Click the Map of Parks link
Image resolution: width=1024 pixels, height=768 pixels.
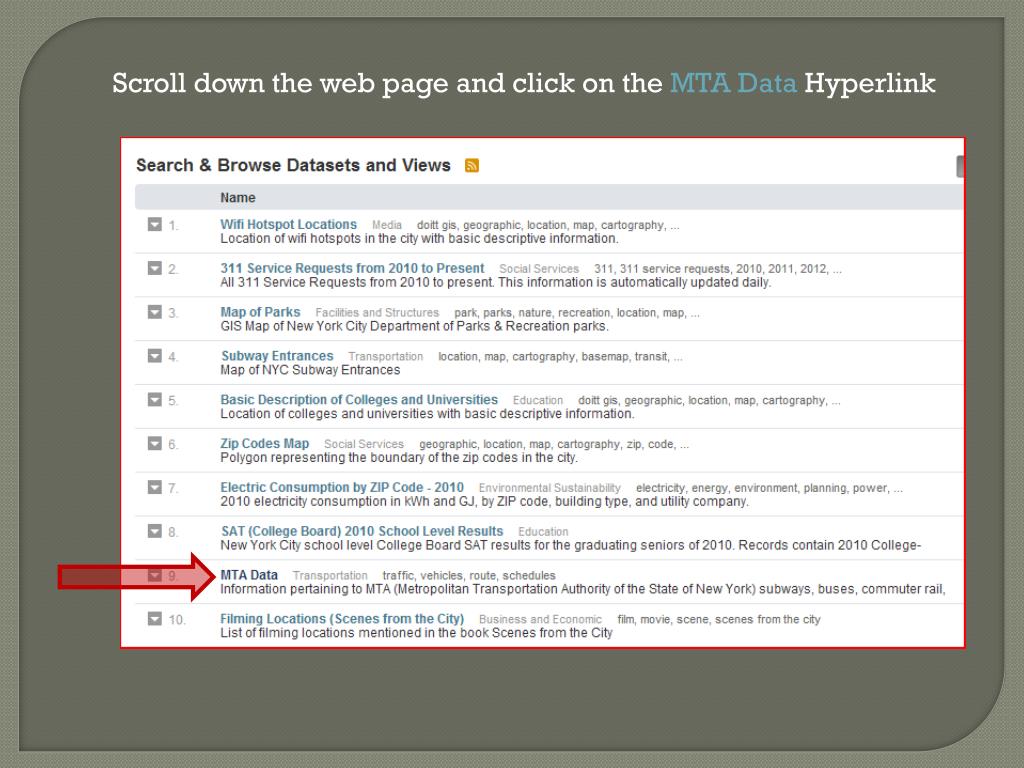tap(260, 312)
